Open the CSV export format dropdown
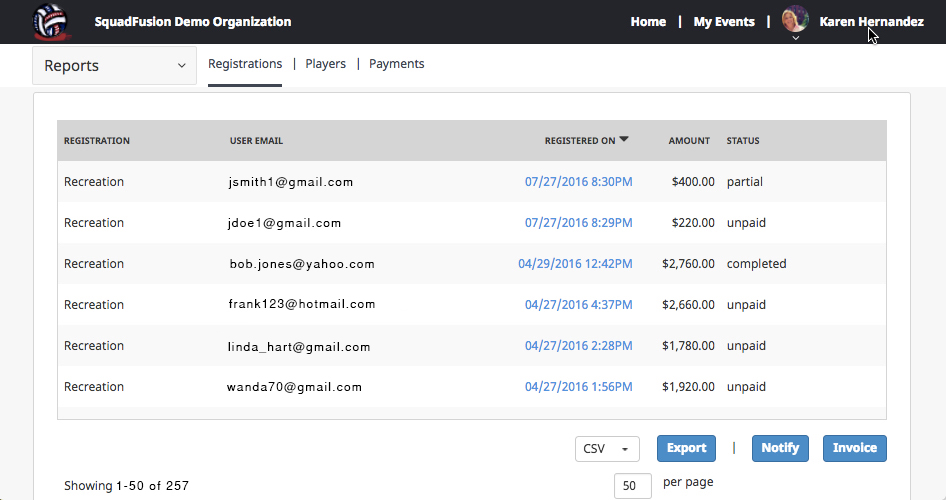946x500 pixels. pos(608,448)
